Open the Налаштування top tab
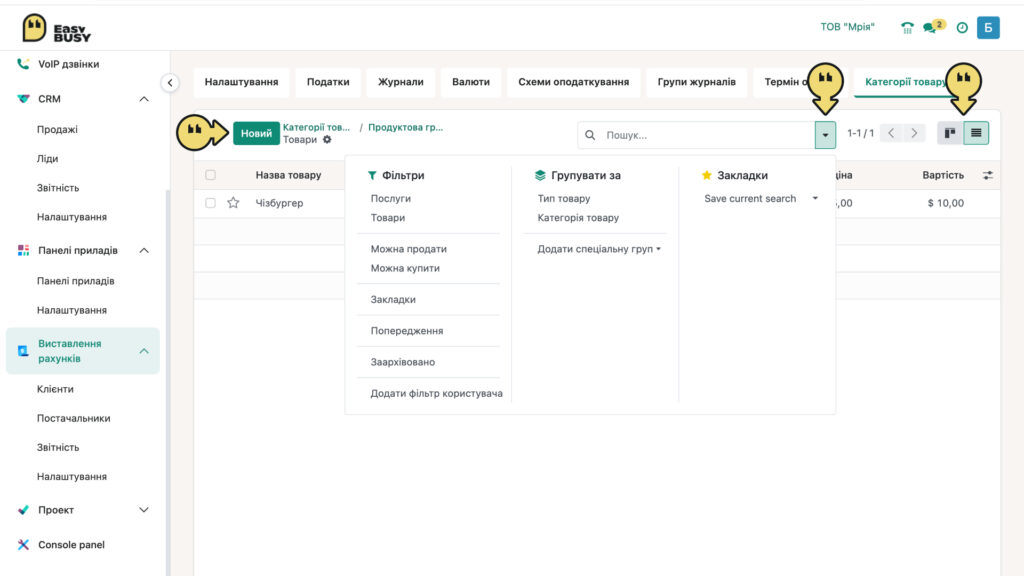 coord(241,82)
